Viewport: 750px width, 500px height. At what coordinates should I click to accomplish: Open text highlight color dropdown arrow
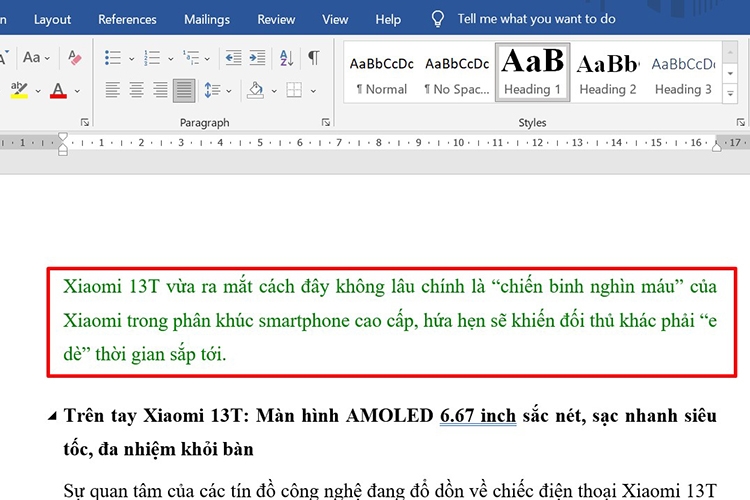point(38,90)
